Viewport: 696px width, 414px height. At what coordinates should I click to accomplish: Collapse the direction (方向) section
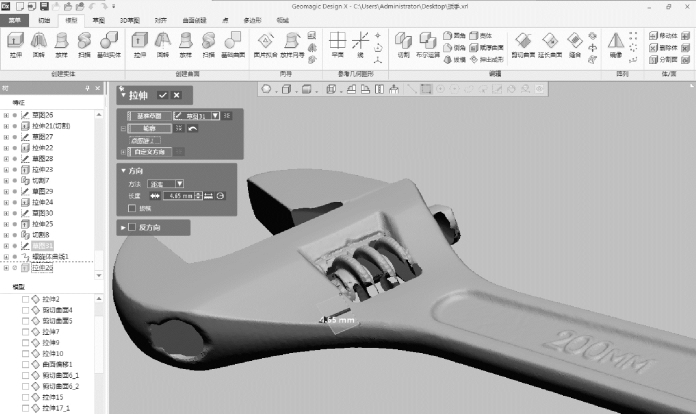pos(123,170)
